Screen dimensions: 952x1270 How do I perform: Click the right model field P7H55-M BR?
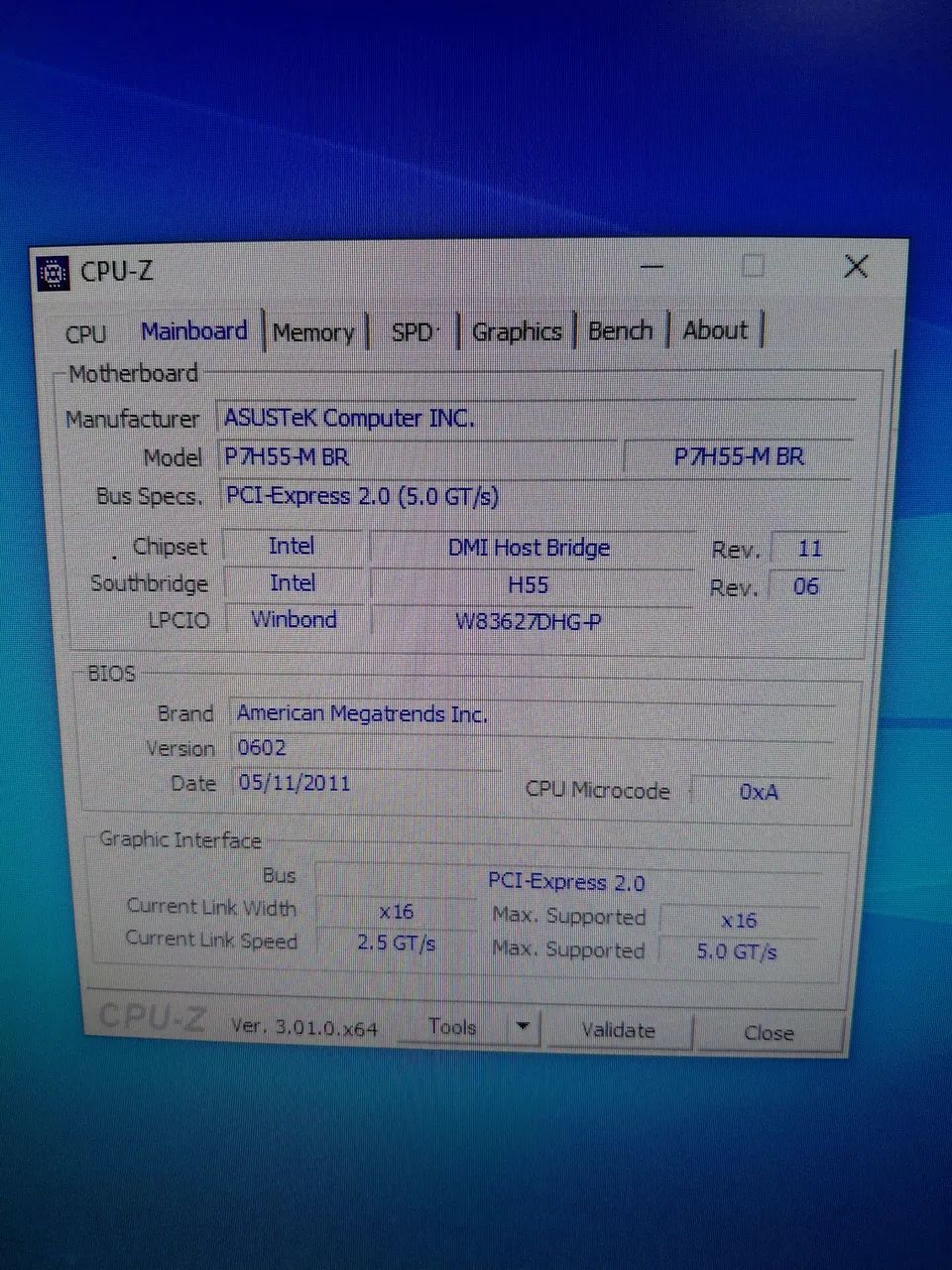(x=739, y=456)
